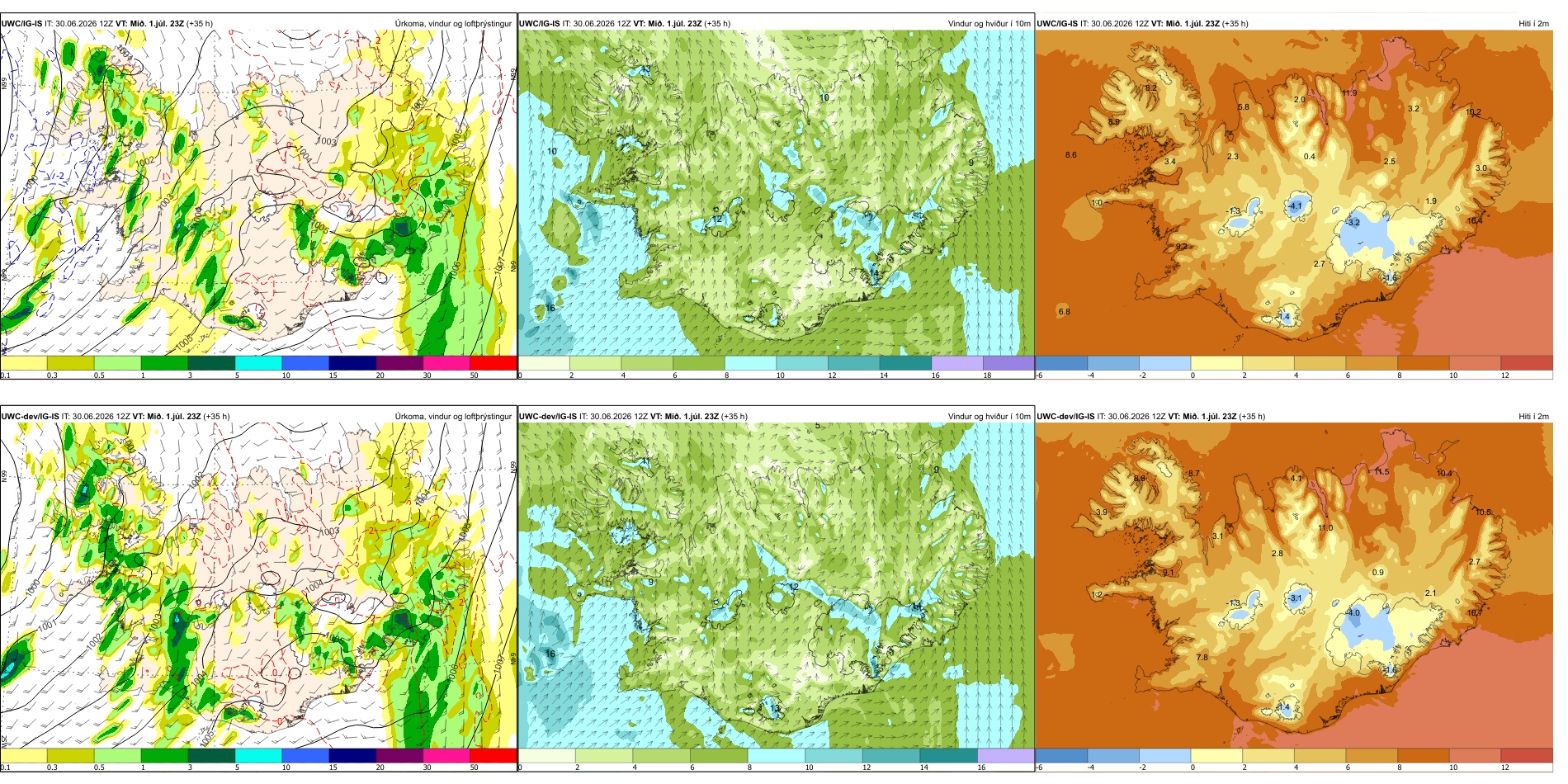
Task: Click the 16 gust value on UWC/IG-IS wind map
Action: point(550,308)
